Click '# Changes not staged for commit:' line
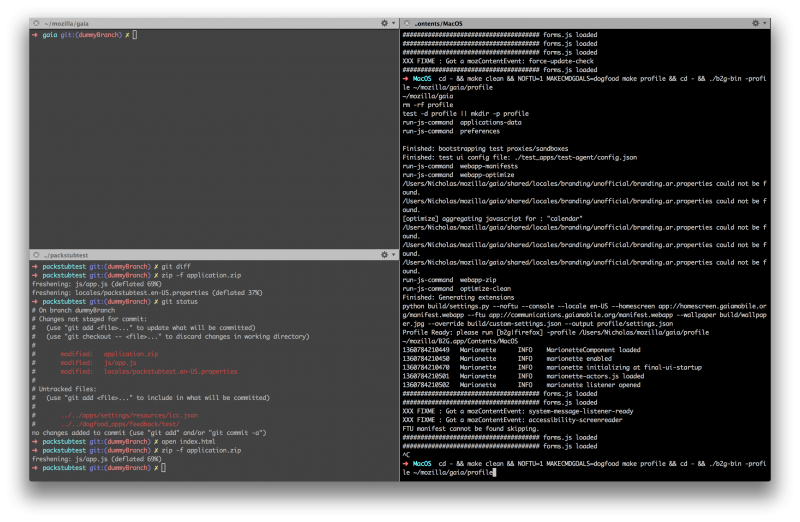Screen dimensions: 800x522 click(89, 319)
